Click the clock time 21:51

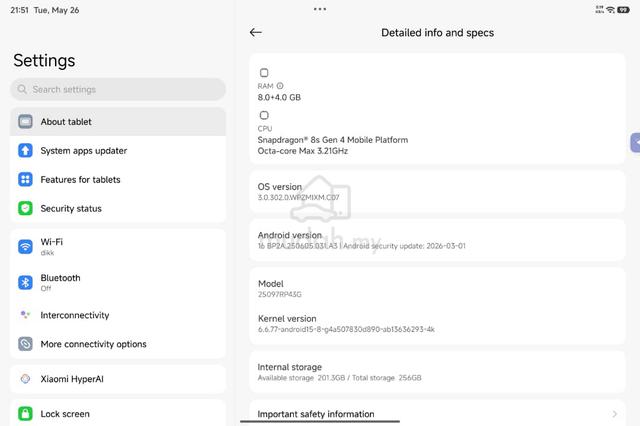[19, 10]
